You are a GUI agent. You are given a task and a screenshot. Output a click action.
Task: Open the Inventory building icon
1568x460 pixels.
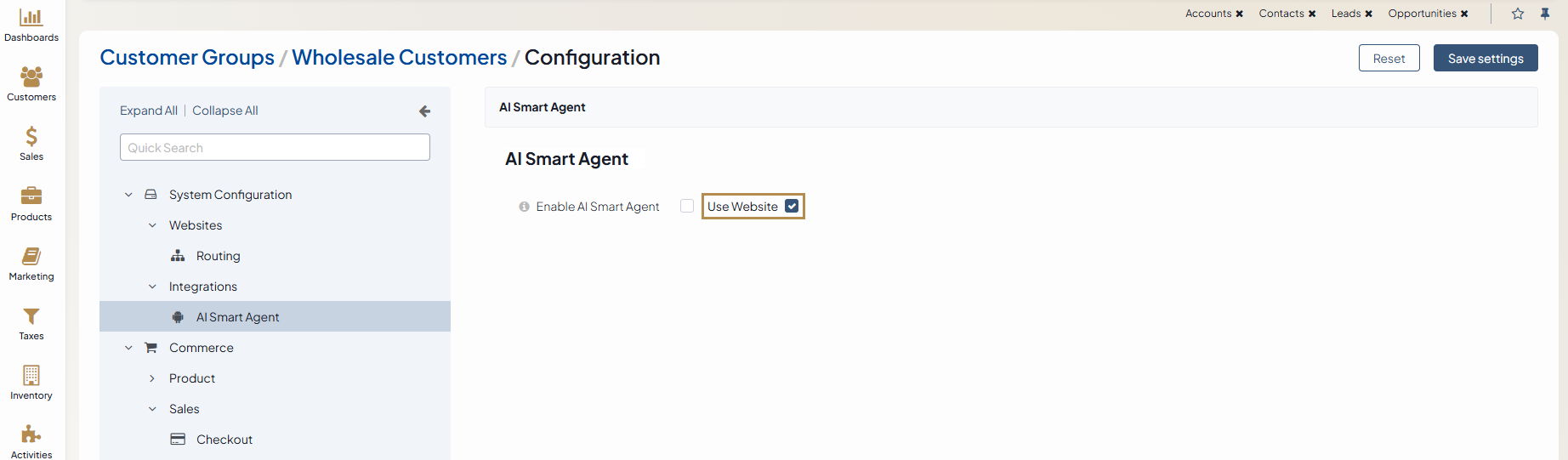click(31, 376)
